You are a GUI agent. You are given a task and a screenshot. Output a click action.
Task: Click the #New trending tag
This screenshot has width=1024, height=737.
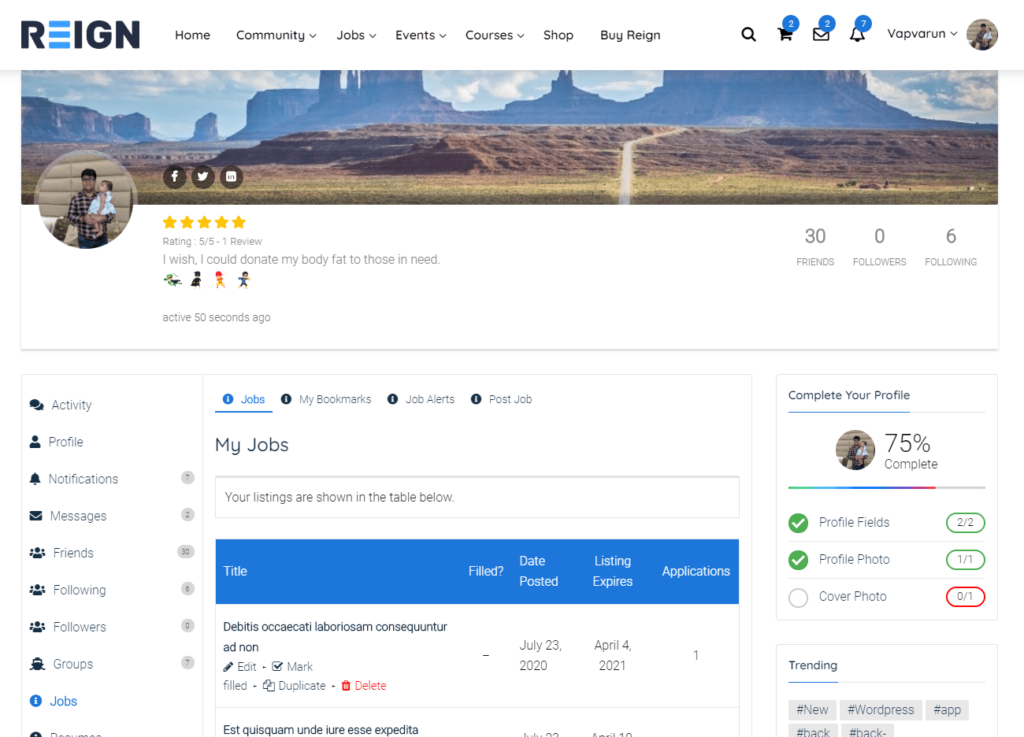812,710
